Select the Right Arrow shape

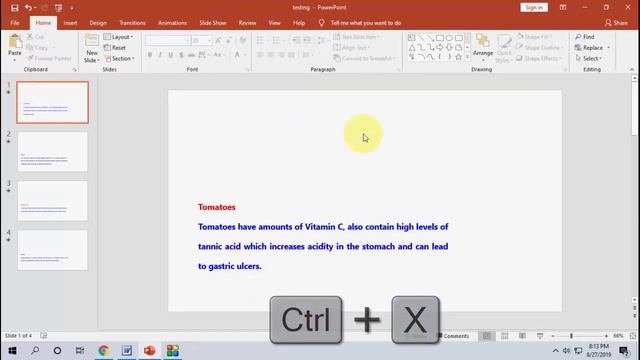tap(440, 48)
